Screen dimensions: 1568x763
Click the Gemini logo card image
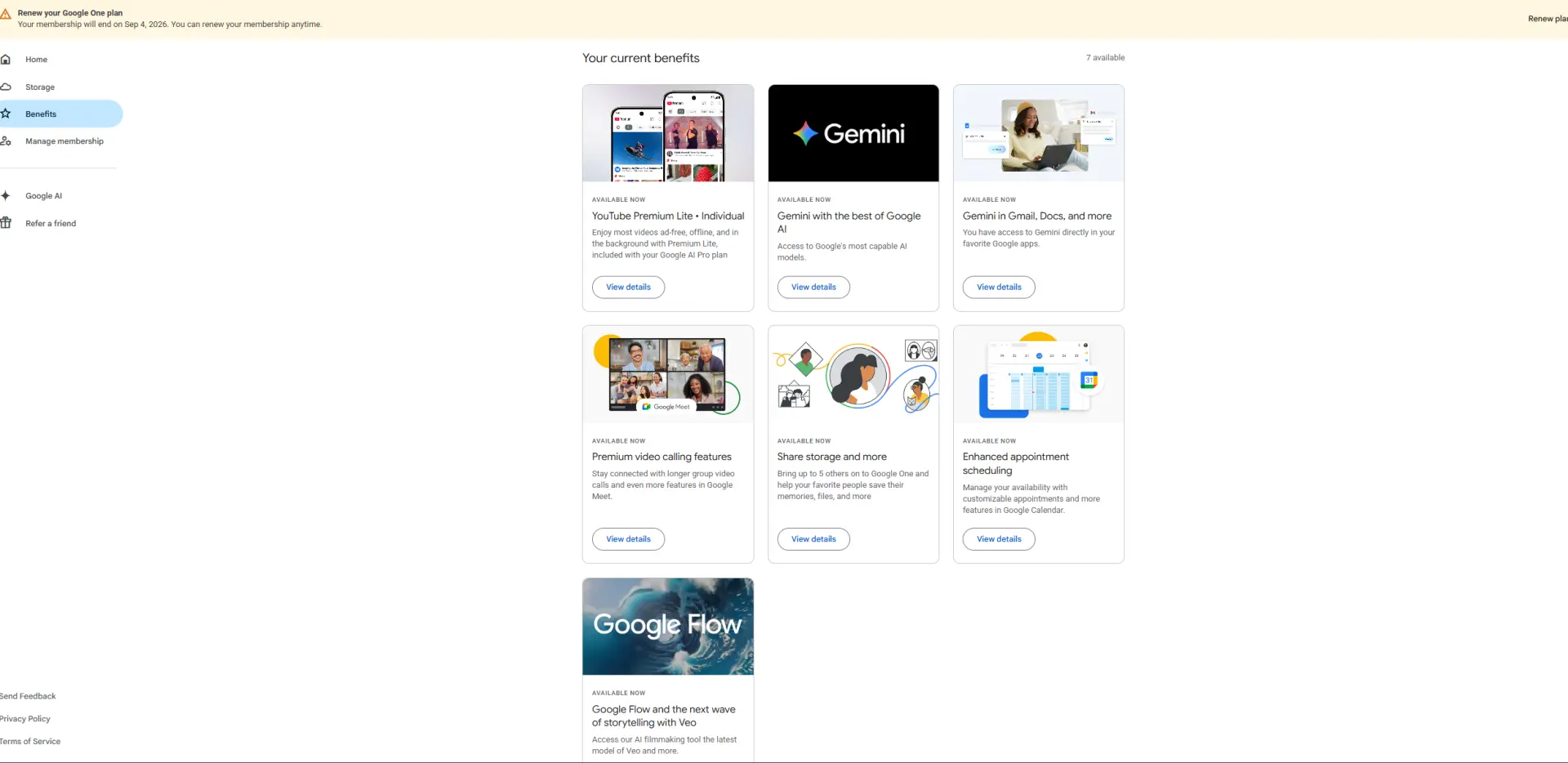853,133
